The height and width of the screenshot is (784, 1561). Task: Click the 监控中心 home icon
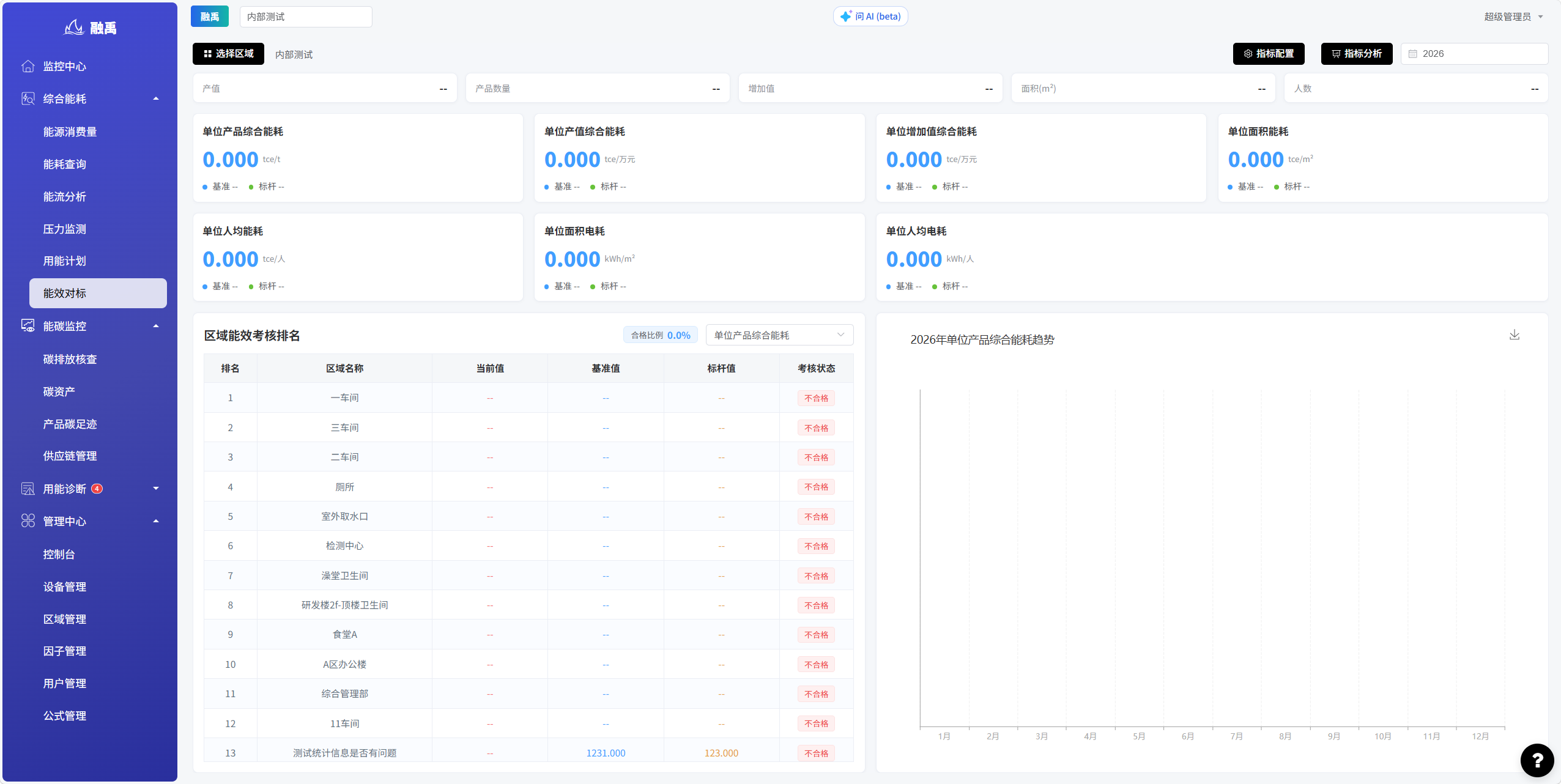[x=28, y=66]
